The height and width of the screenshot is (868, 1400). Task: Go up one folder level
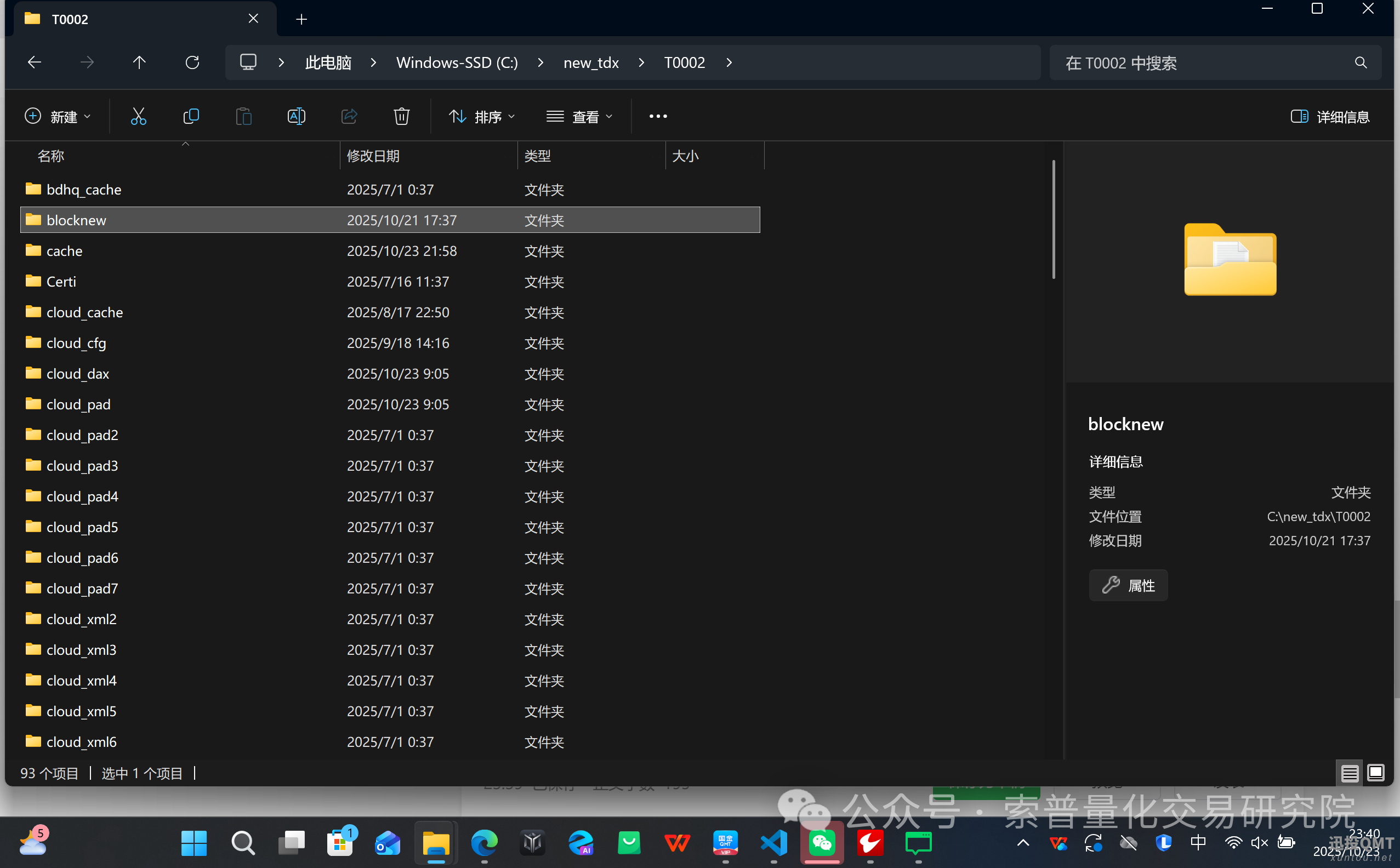[139, 62]
